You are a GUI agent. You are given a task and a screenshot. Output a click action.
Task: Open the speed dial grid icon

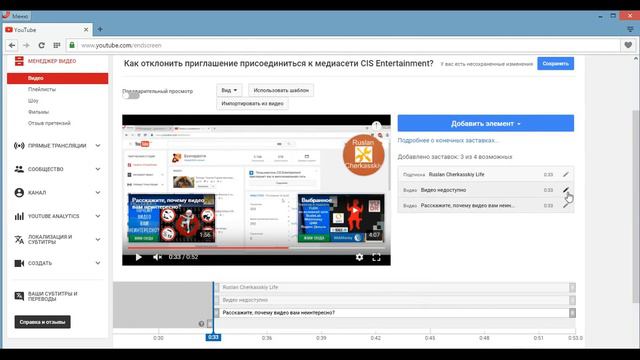point(57,45)
